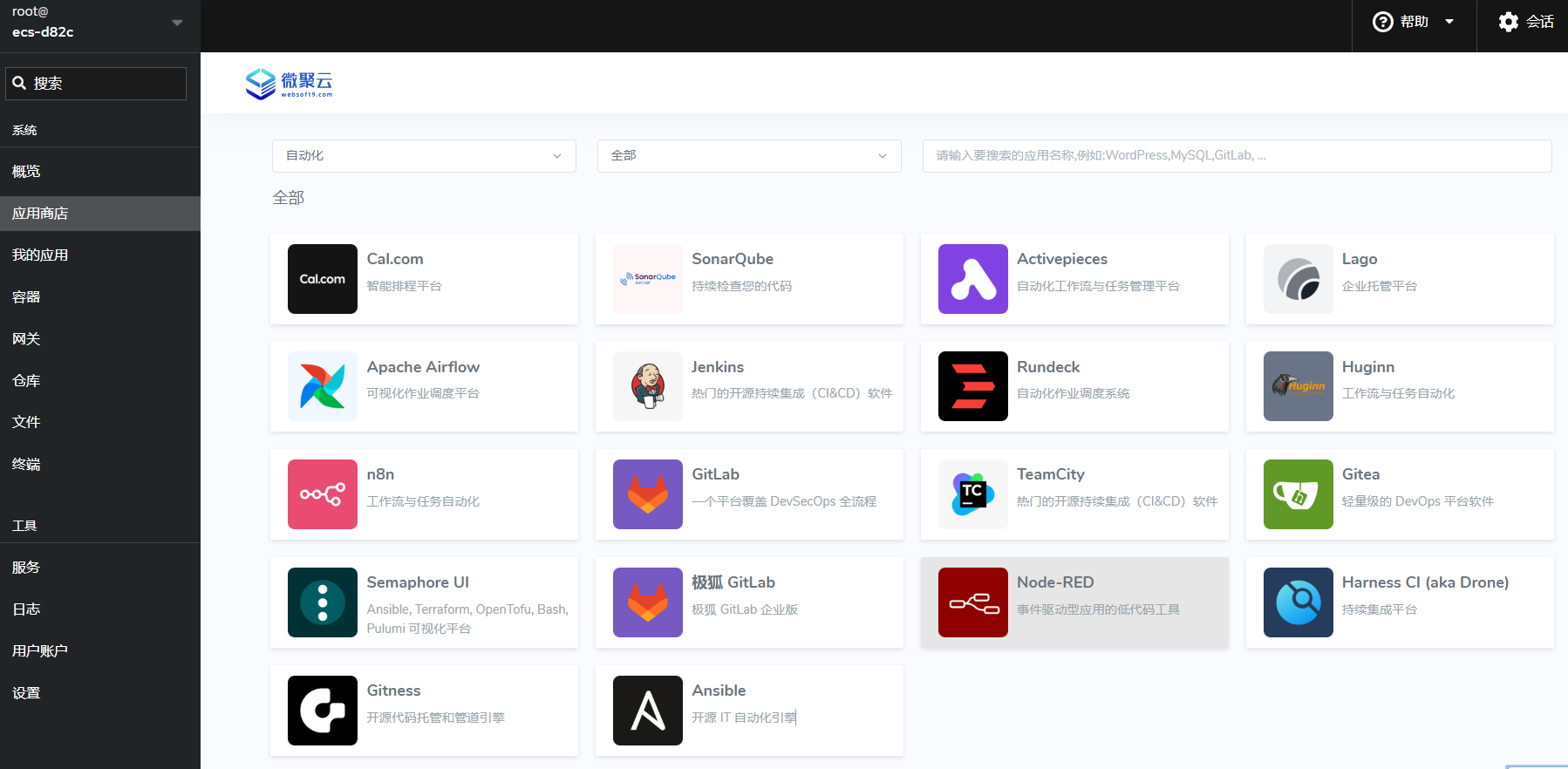Screen dimensions: 1568x769
Task: Open the 全部 filter dropdown
Action: (748, 156)
